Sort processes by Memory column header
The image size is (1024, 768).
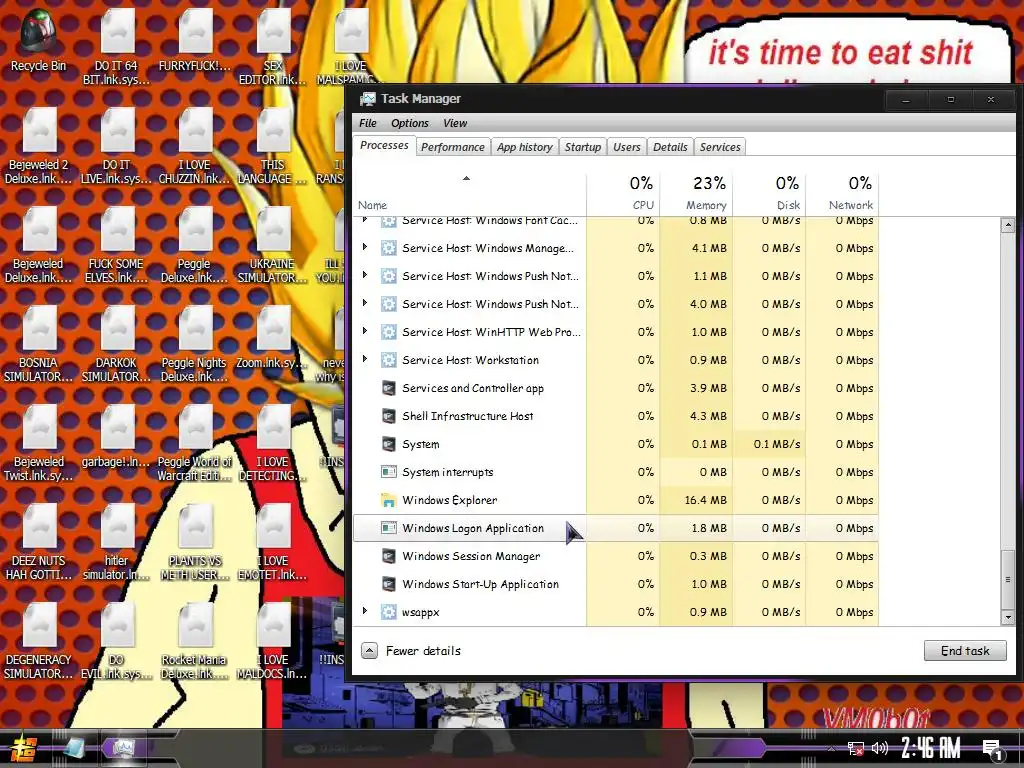point(696,193)
